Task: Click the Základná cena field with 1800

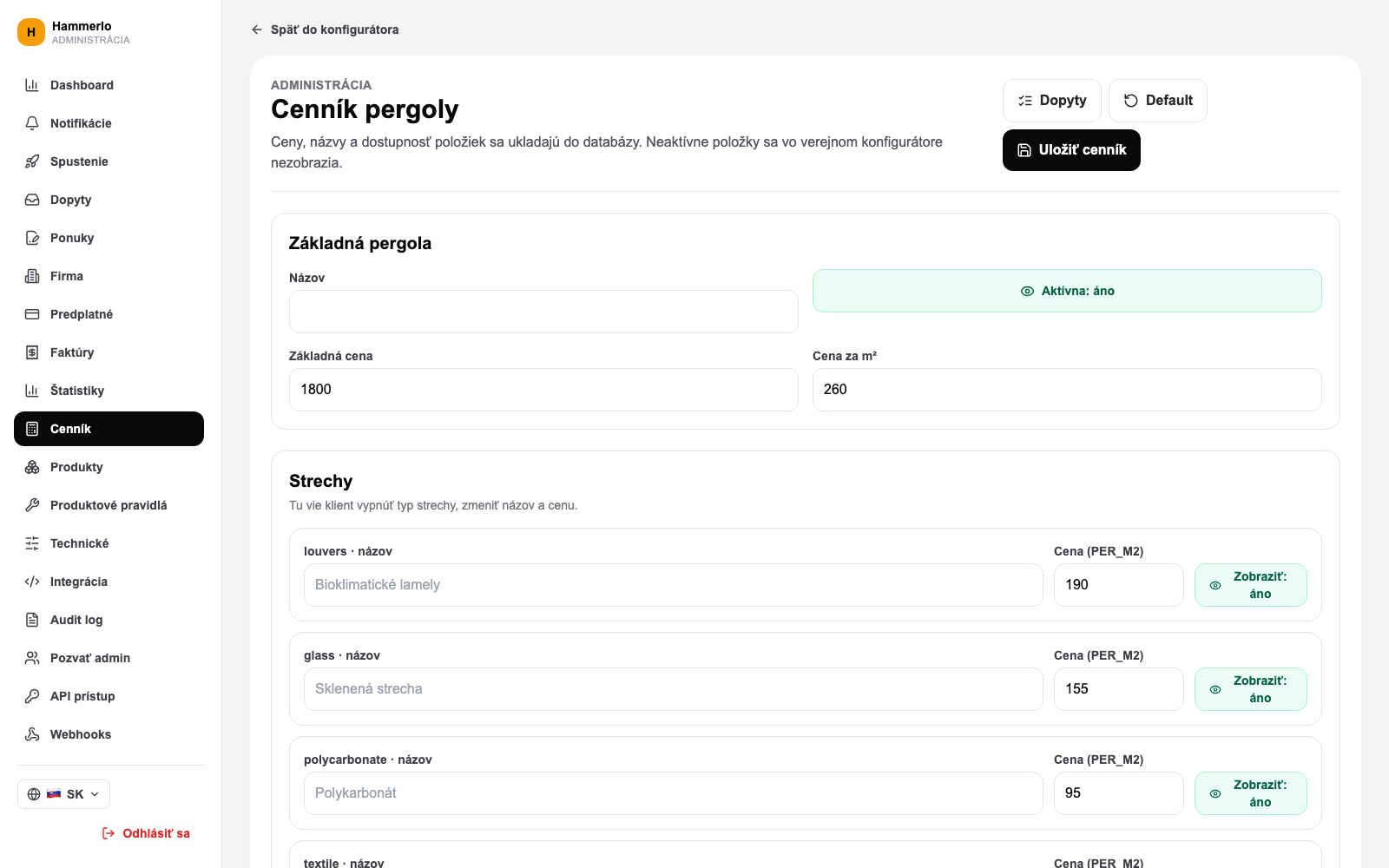Action: coord(543,390)
